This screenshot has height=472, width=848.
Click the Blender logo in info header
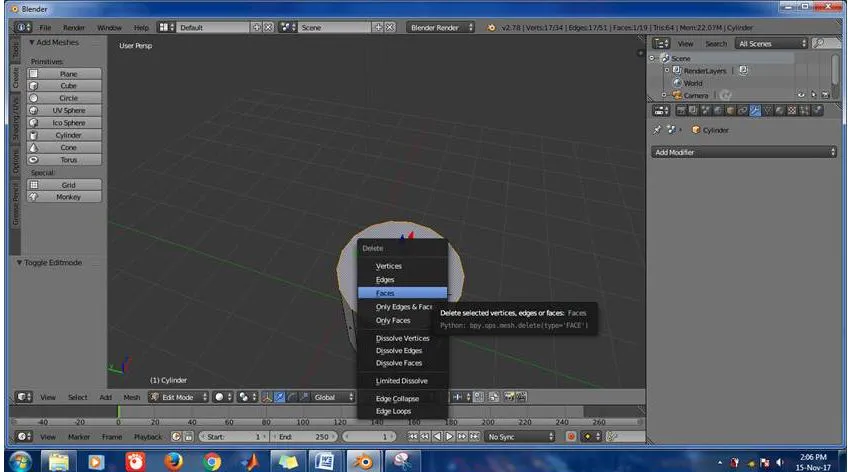491,28
